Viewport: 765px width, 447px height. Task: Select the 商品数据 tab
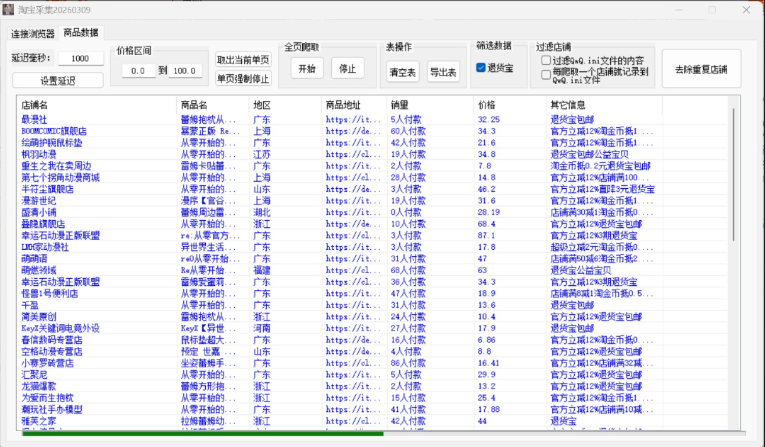click(x=81, y=33)
